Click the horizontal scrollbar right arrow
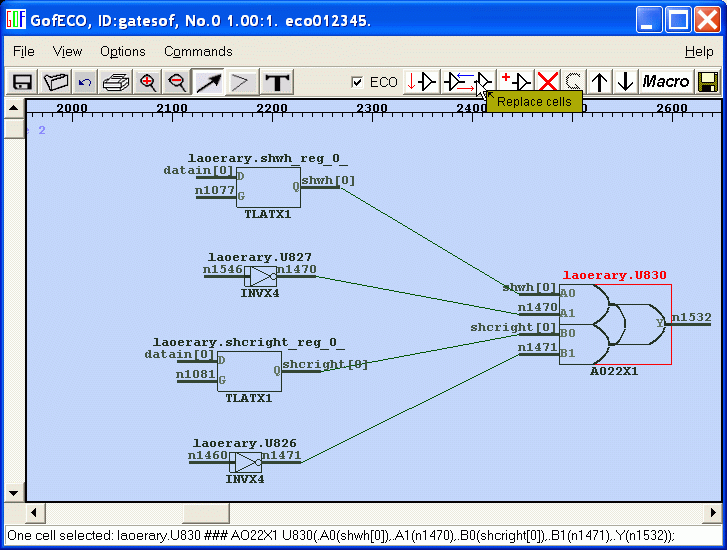The image size is (727, 550). pos(714,513)
